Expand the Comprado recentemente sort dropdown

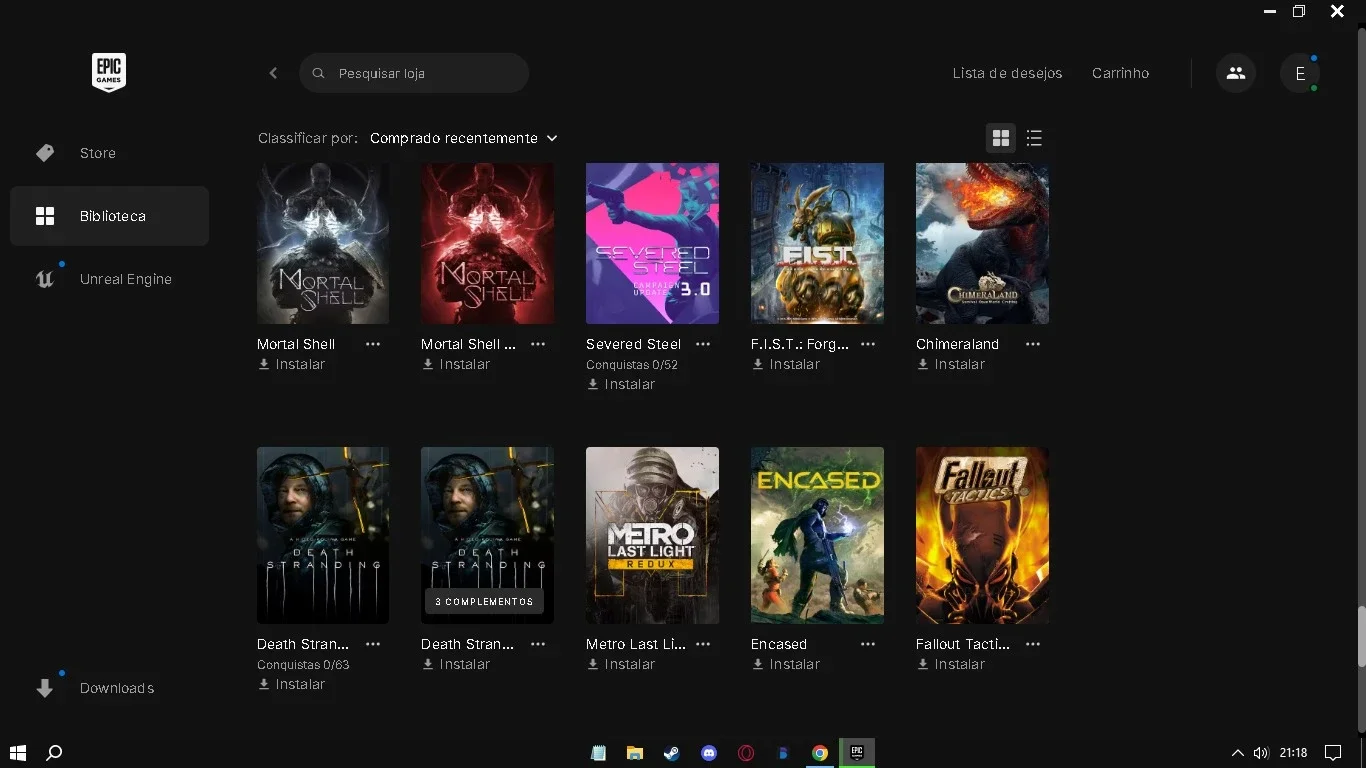coord(463,138)
